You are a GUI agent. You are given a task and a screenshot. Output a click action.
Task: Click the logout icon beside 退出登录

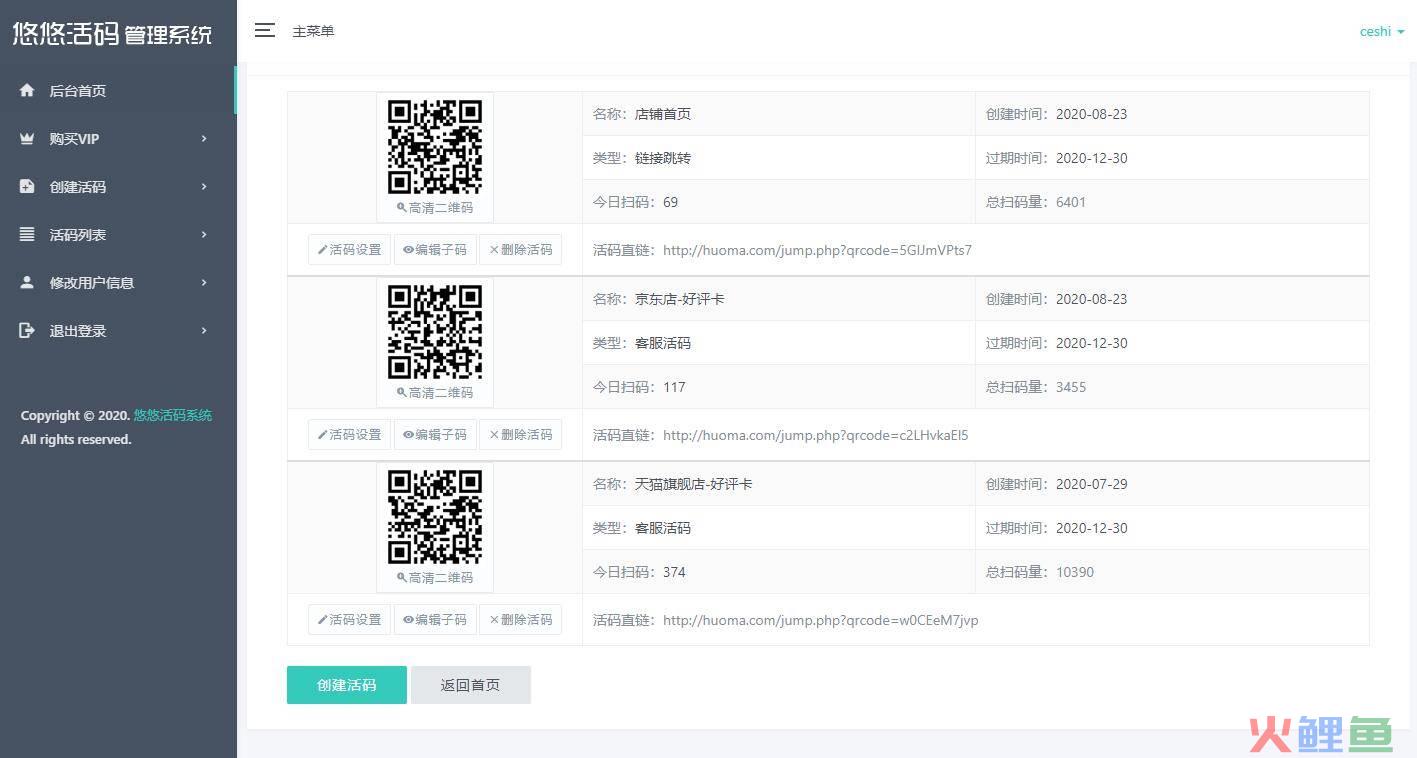coord(27,330)
